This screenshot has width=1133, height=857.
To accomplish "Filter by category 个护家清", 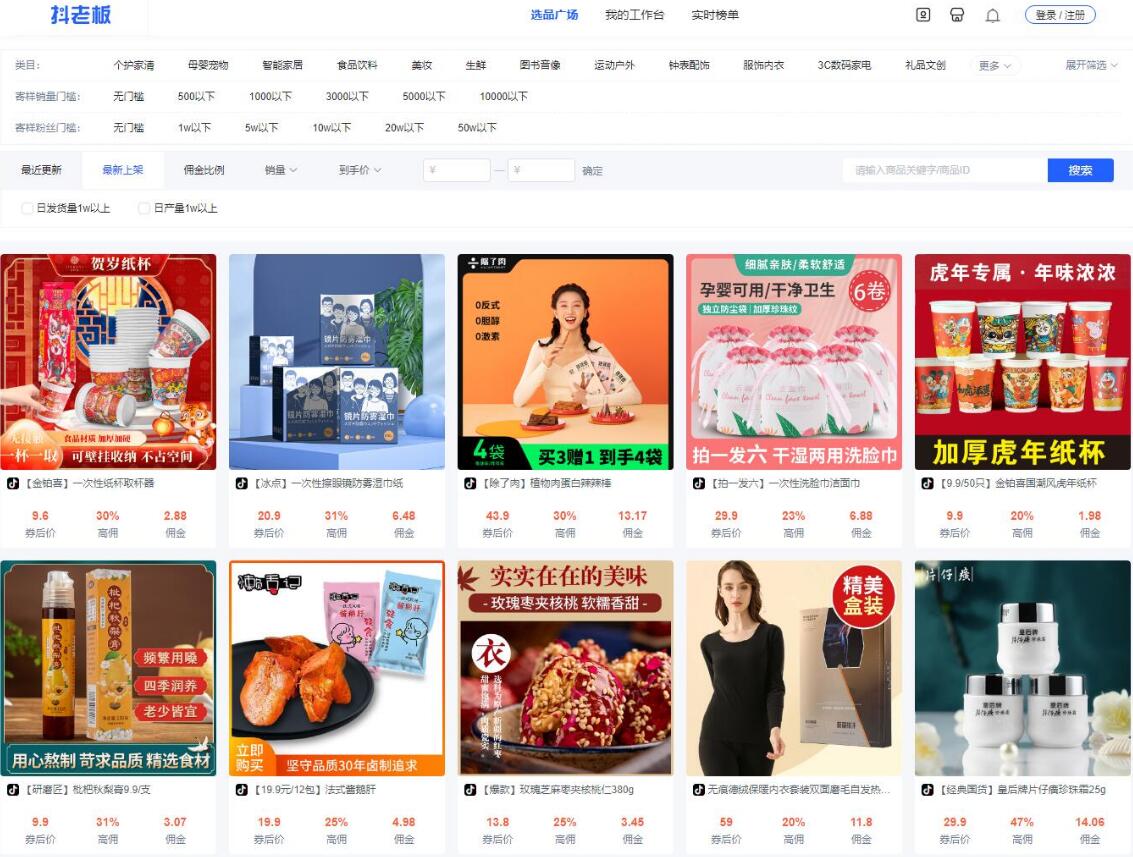I will (134, 65).
